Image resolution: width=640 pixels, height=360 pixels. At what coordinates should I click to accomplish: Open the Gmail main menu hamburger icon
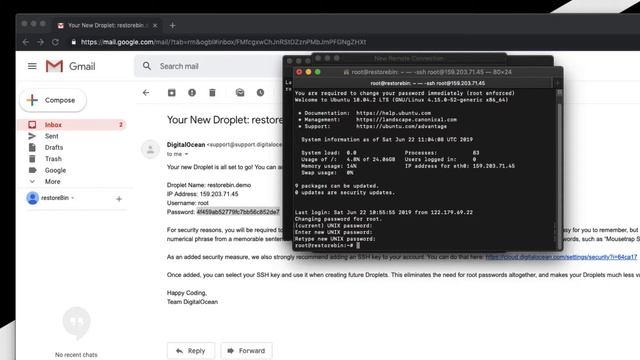[x=32, y=66]
